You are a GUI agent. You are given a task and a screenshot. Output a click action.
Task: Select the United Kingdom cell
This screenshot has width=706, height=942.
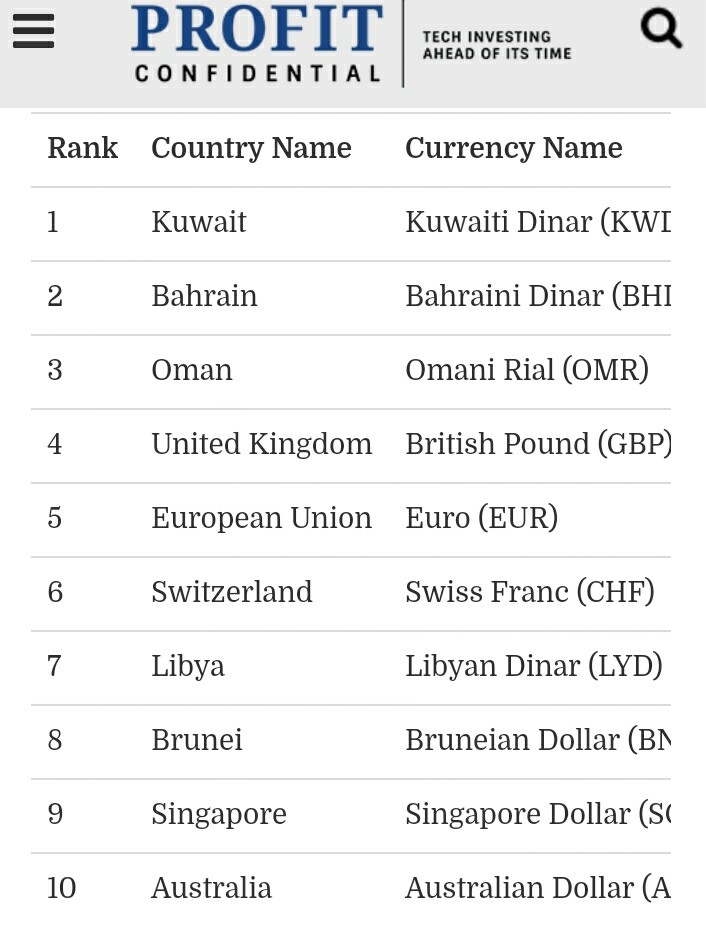point(261,444)
